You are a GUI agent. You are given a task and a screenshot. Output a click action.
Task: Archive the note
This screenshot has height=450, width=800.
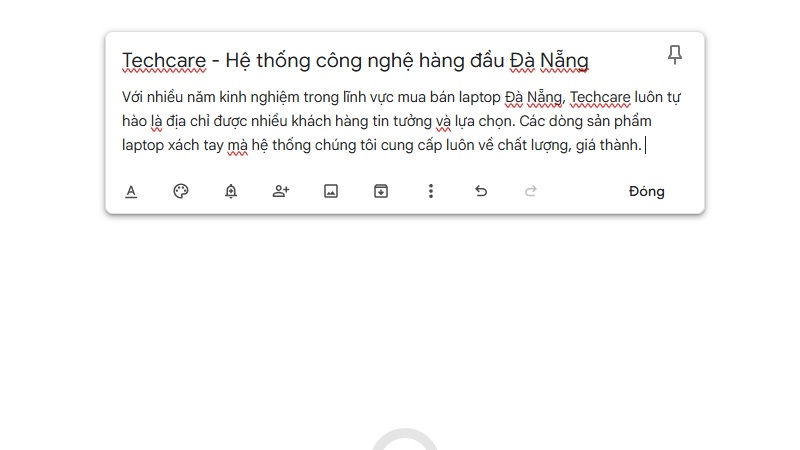[381, 191]
